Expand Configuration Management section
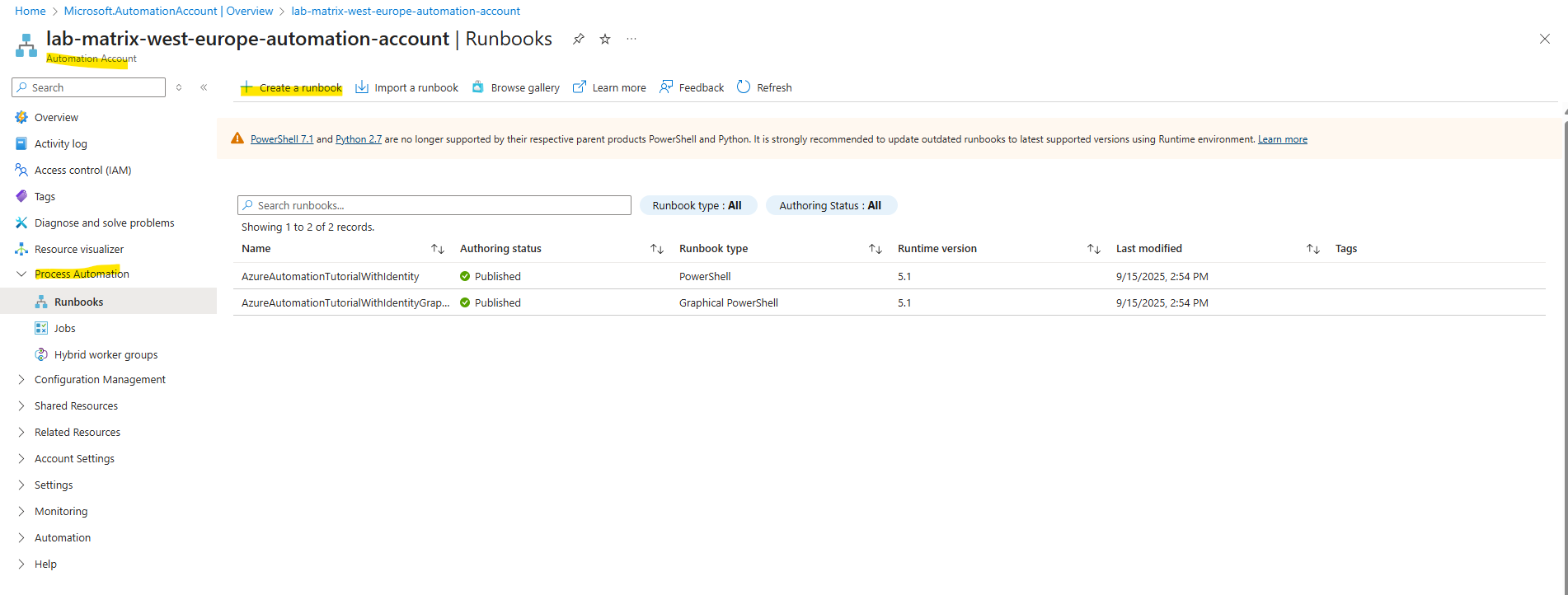Screen dimensions: 1568x595 (100, 379)
